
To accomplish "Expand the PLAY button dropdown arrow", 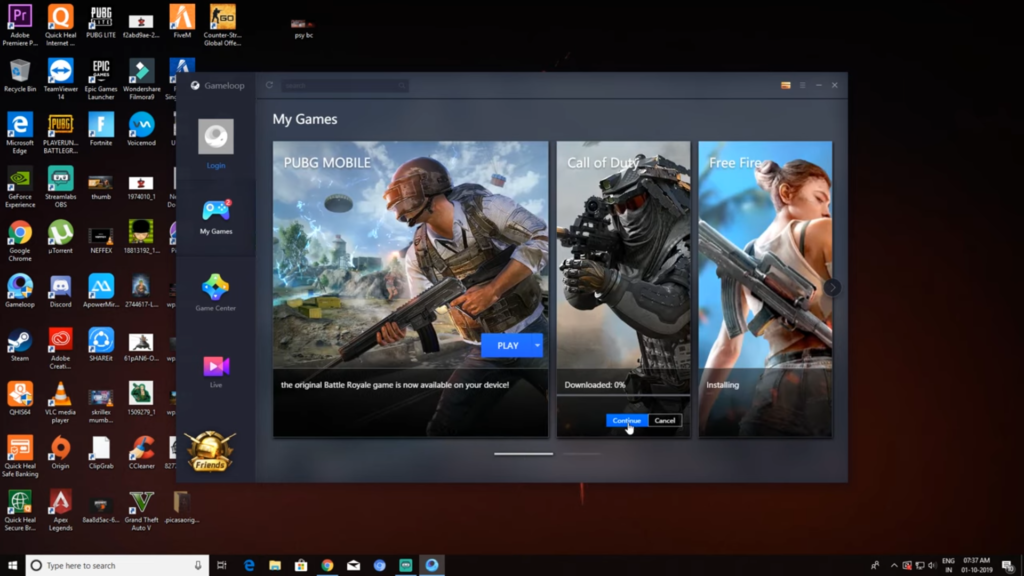I will coord(537,345).
